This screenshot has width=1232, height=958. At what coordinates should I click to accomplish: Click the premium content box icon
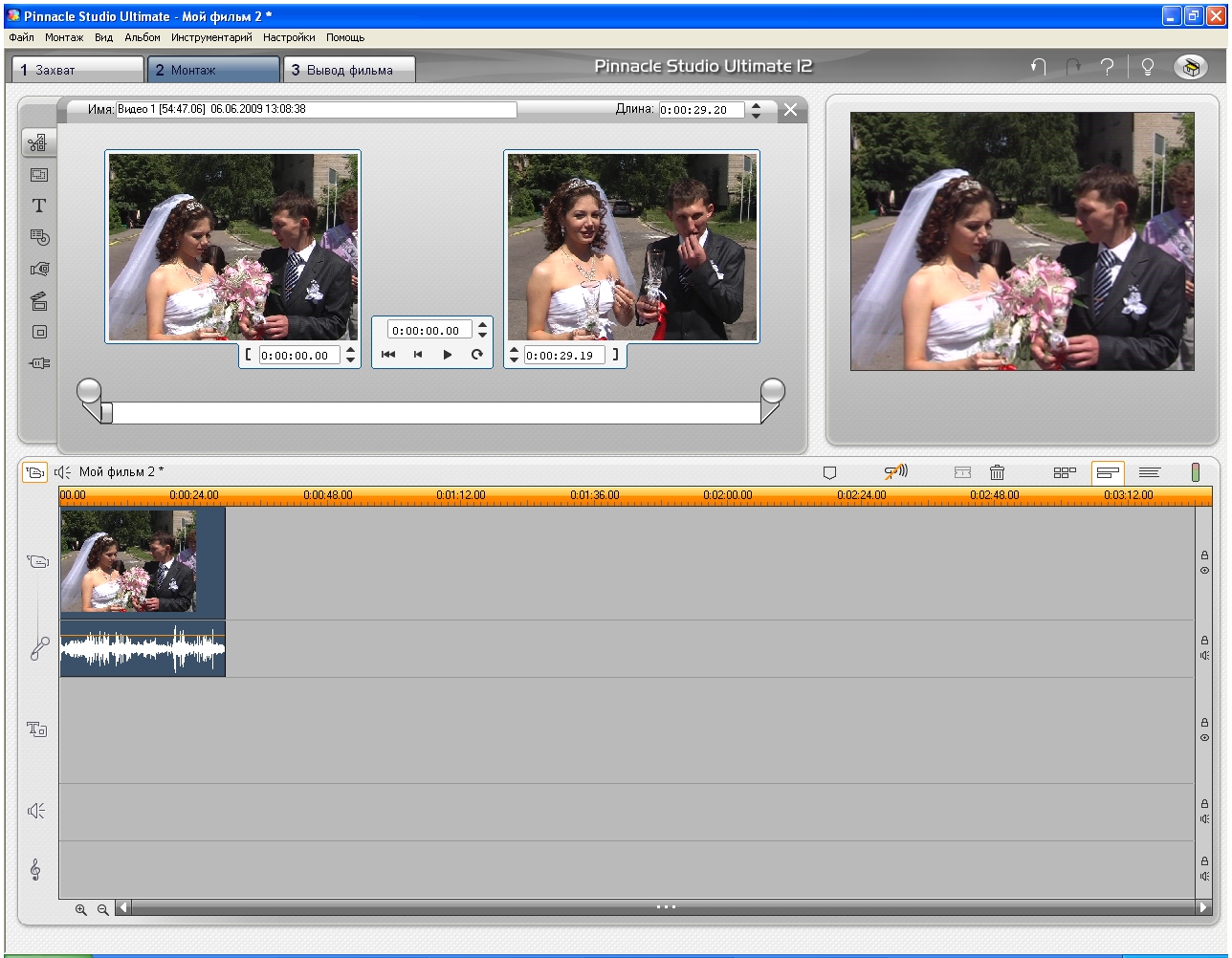pyautogui.click(x=1190, y=67)
